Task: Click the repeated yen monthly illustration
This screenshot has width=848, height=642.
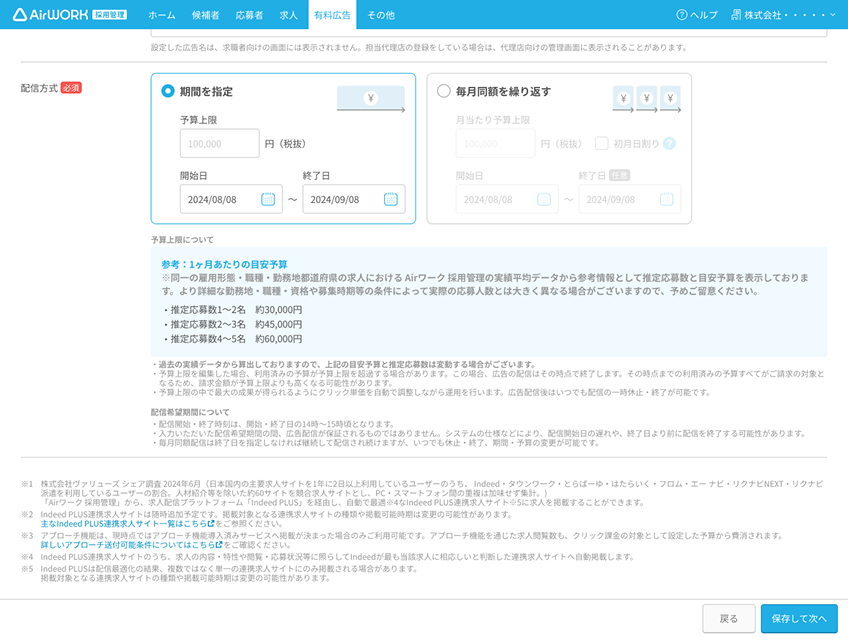Action: [x=646, y=99]
